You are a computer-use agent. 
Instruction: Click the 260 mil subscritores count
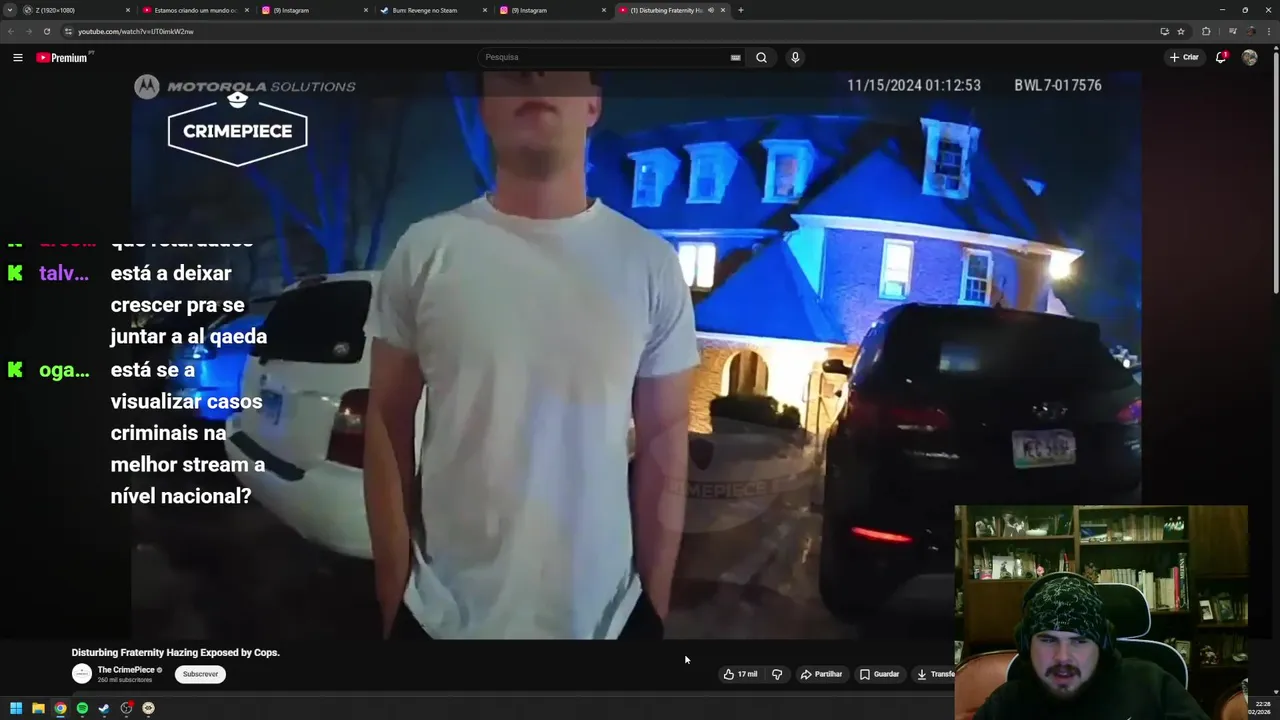click(125, 680)
